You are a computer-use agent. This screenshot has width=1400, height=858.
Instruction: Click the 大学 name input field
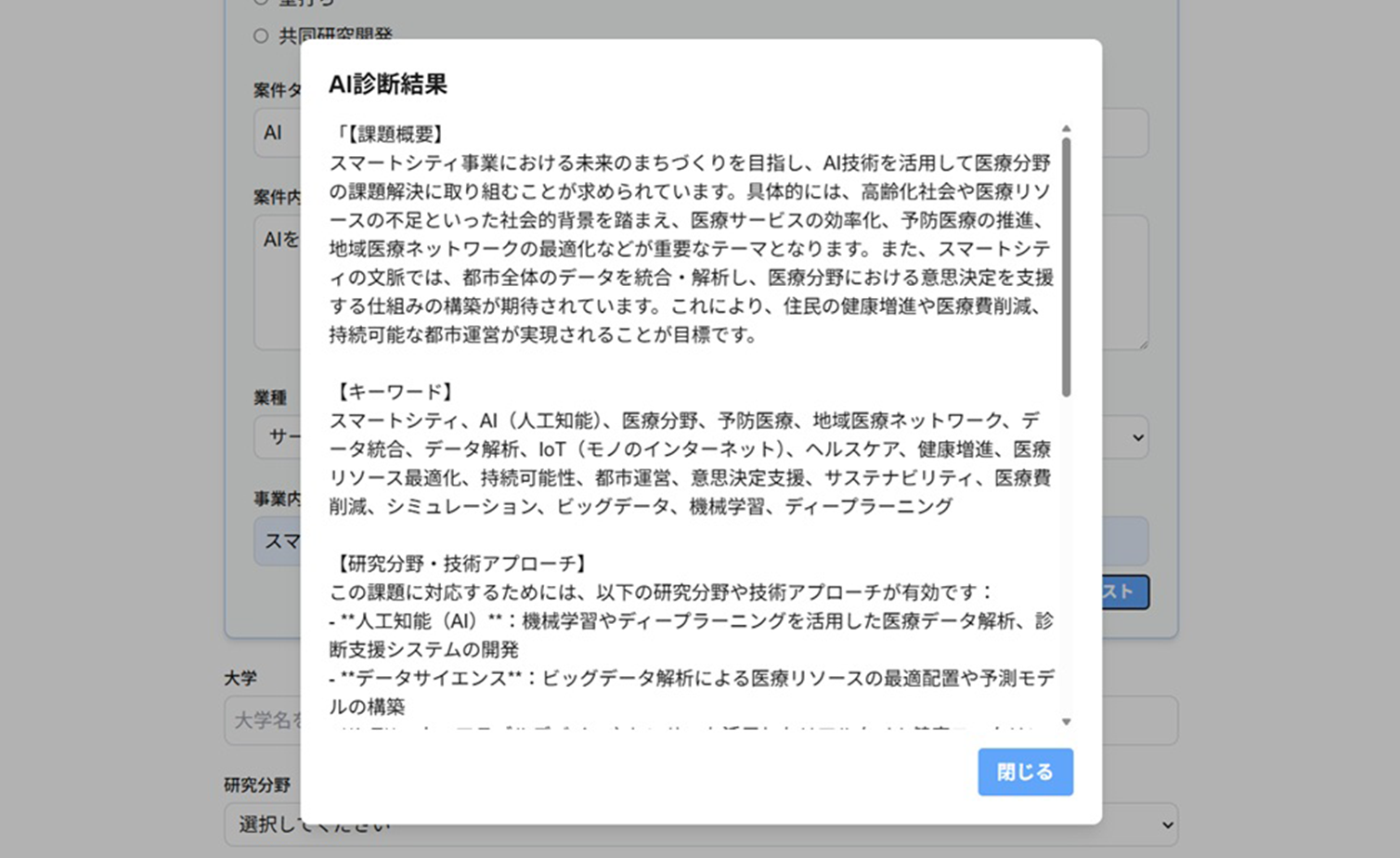tap(262, 721)
